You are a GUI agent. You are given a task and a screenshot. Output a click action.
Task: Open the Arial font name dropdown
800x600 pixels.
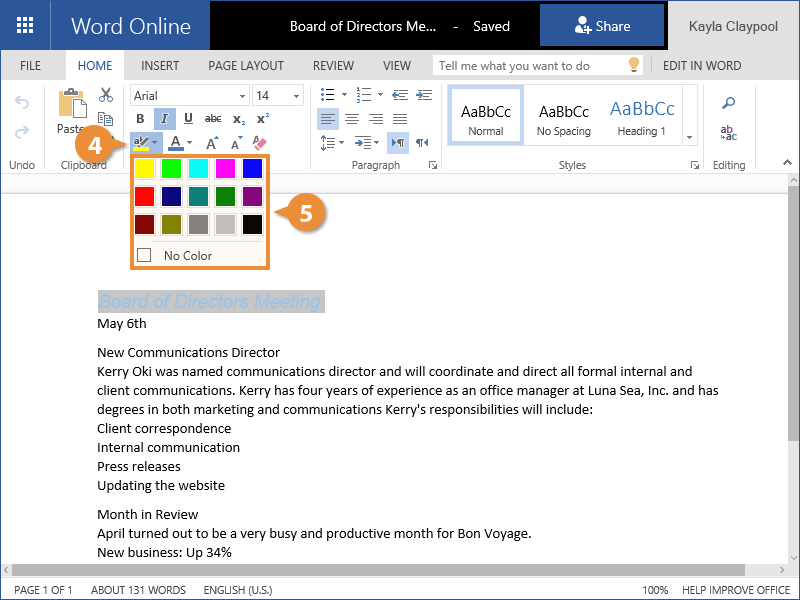pyautogui.click(x=190, y=96)
